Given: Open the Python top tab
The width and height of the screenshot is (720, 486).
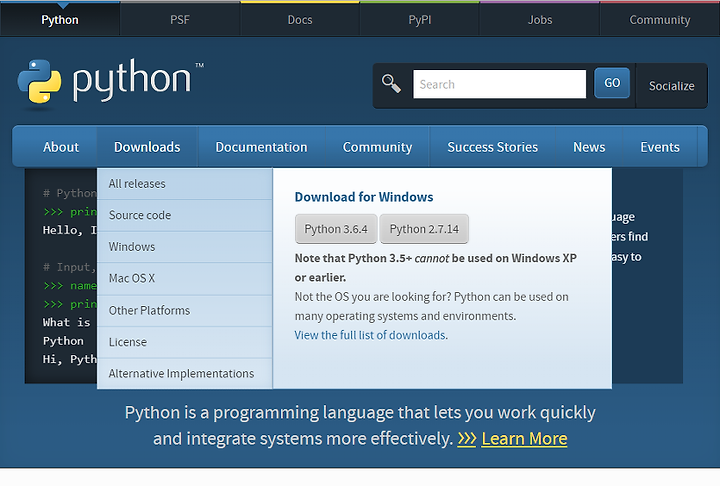Looking at the screenshot, I should point(60,20).
